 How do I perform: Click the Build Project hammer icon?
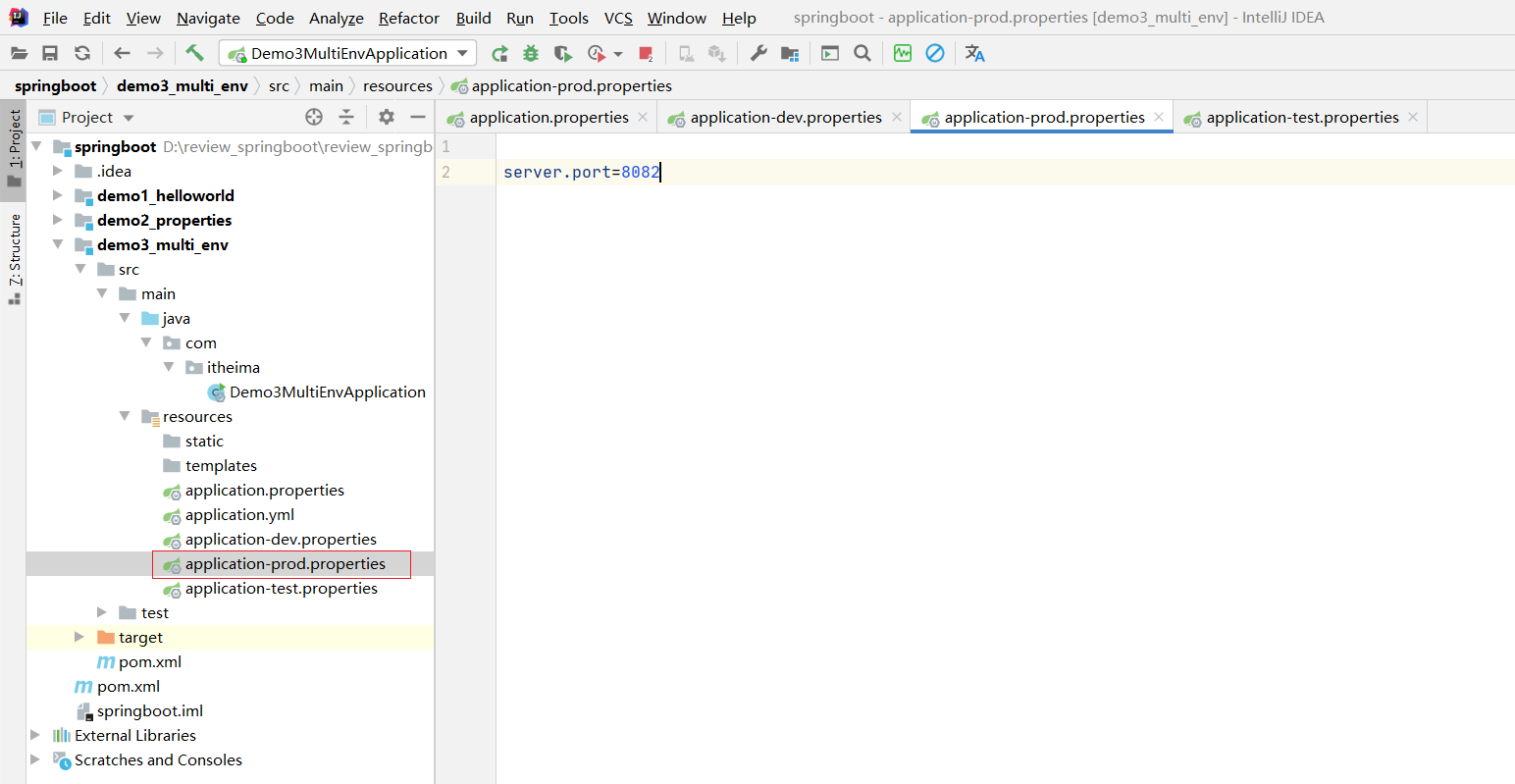[x=194, y=53]
